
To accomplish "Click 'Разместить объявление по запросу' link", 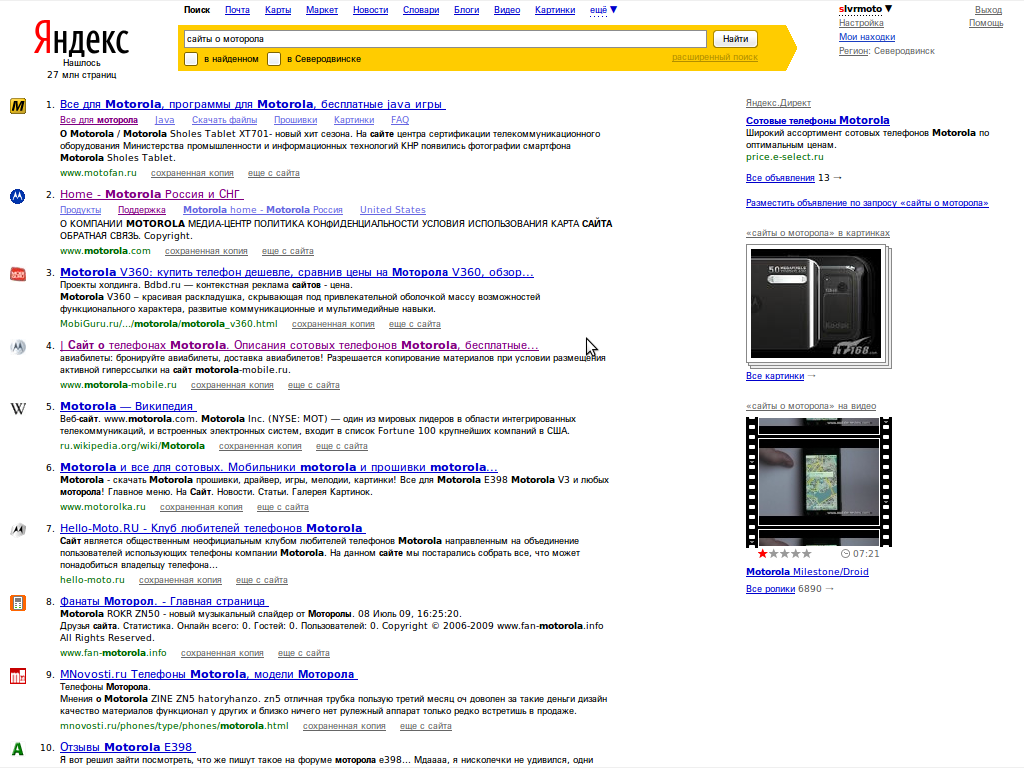I will click(867, 203).
